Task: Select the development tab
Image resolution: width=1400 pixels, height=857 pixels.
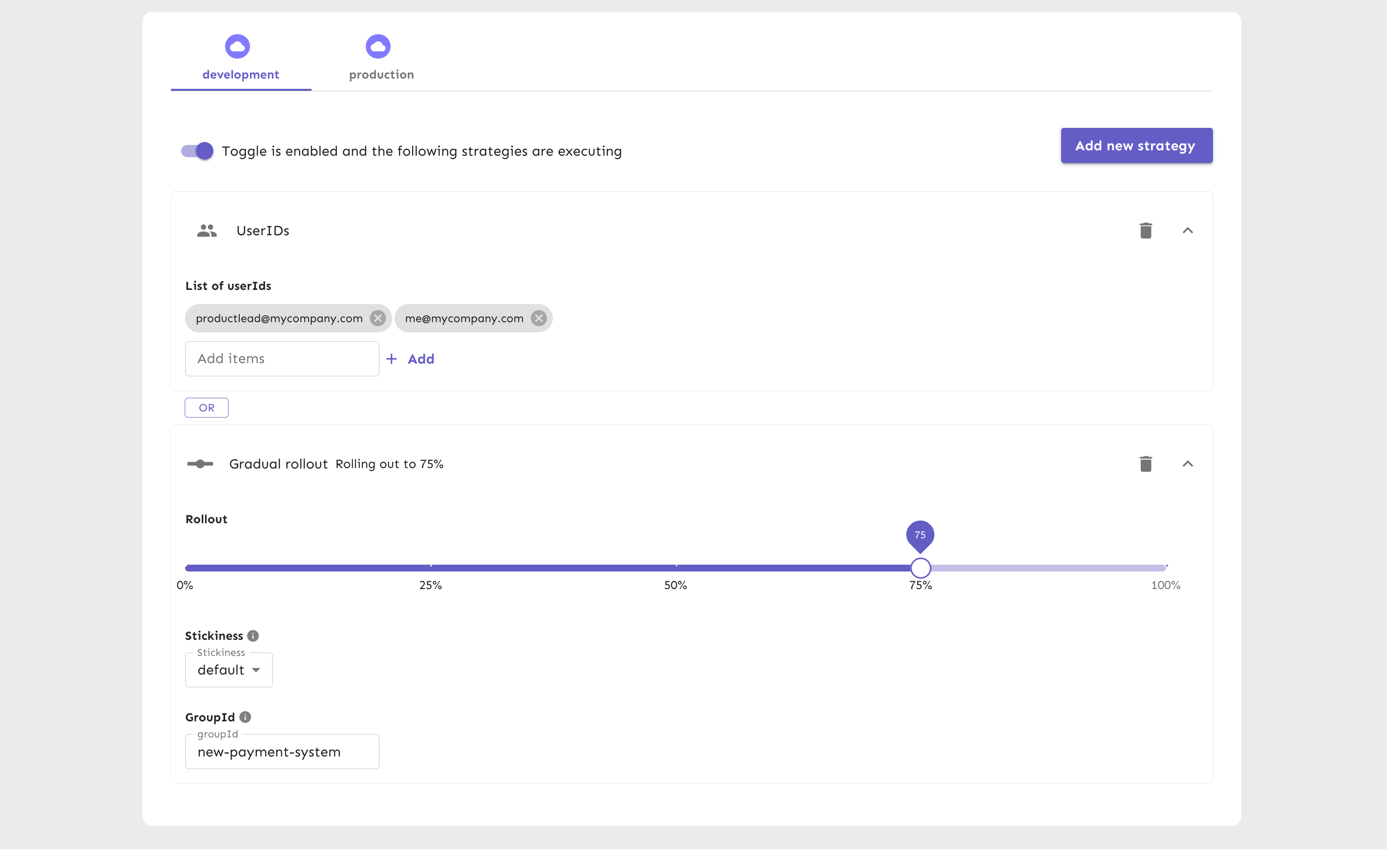Action: 241,74
